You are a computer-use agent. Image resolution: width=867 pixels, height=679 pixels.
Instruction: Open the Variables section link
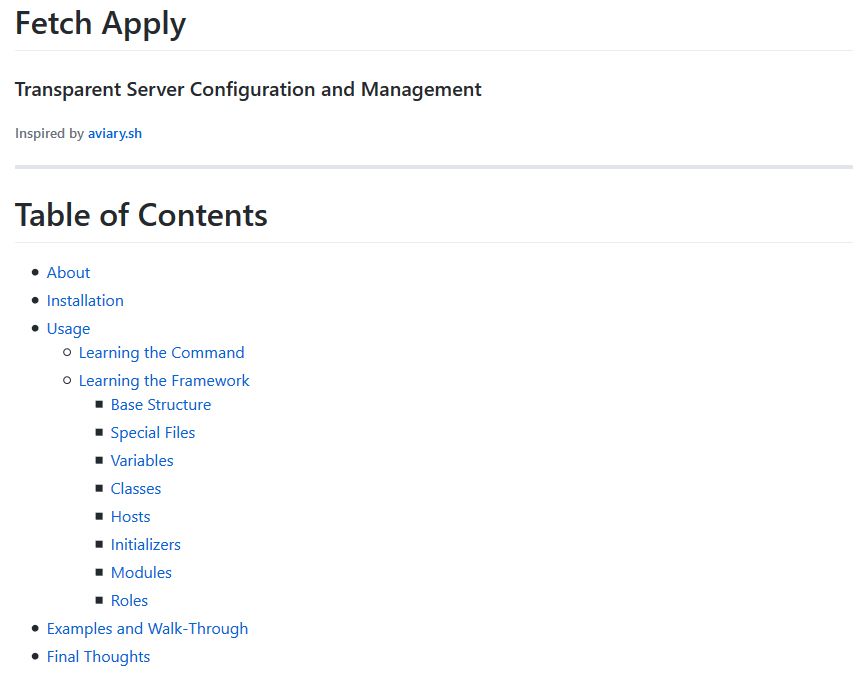pyautogui.click(x=142, y=460)
